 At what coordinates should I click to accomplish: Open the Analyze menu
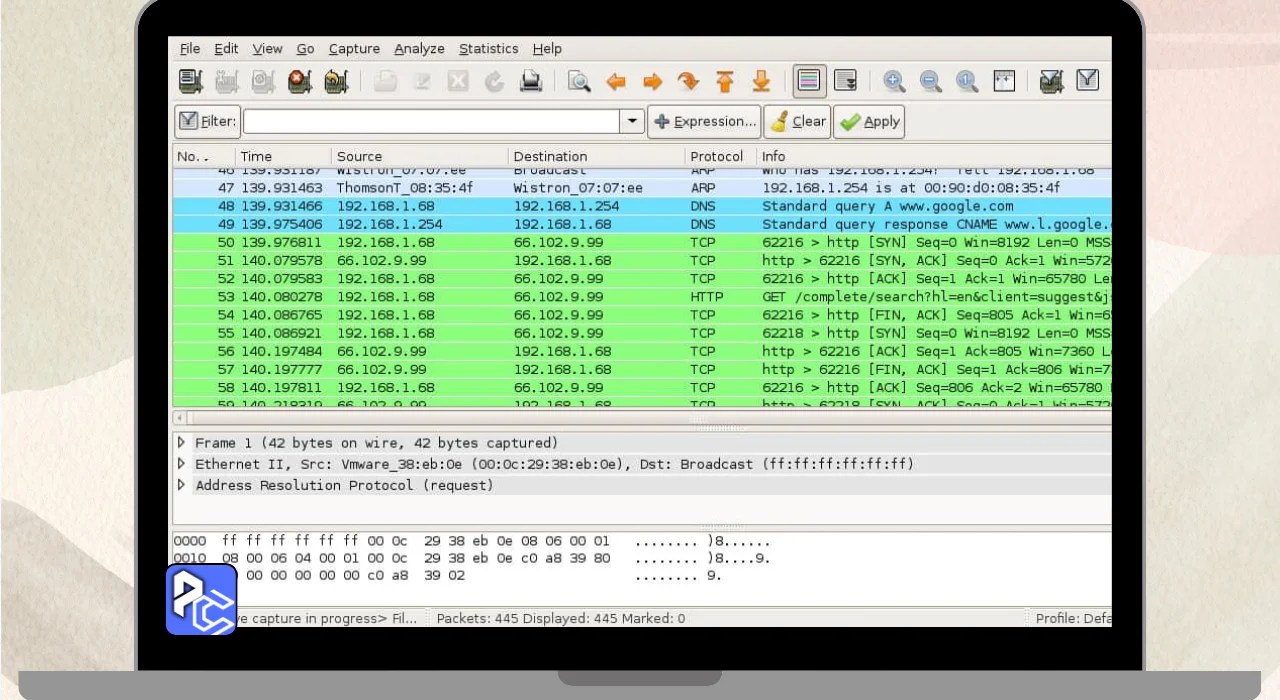point(419,48)
